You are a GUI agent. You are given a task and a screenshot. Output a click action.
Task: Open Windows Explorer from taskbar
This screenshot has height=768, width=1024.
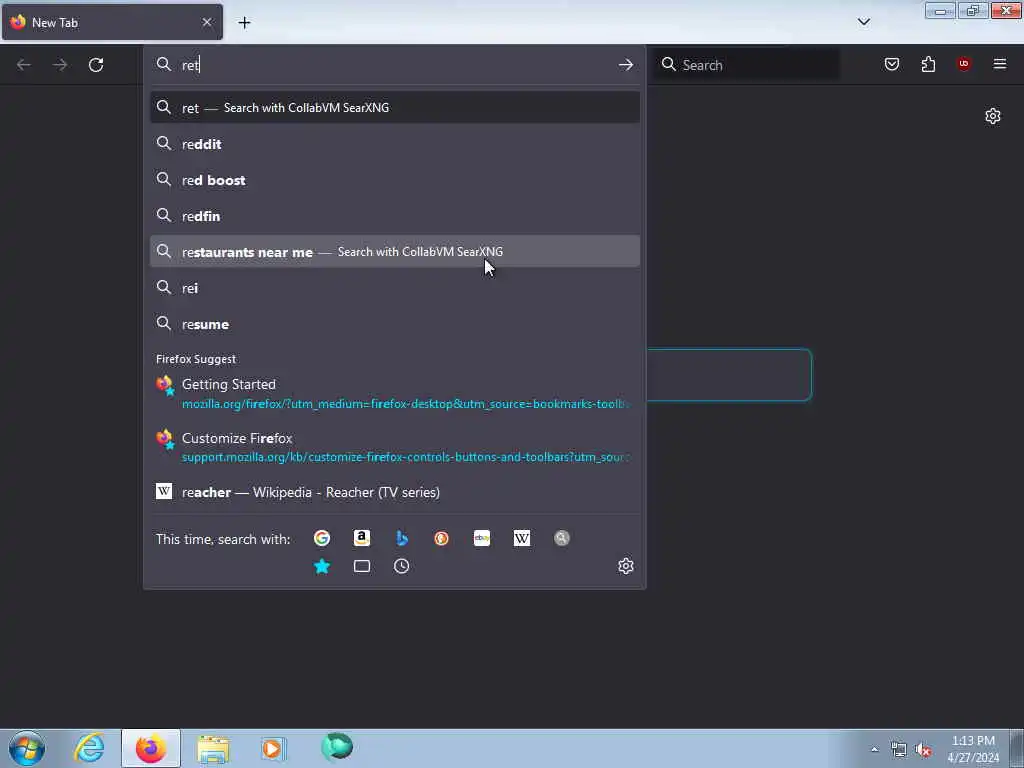[213, 748]
